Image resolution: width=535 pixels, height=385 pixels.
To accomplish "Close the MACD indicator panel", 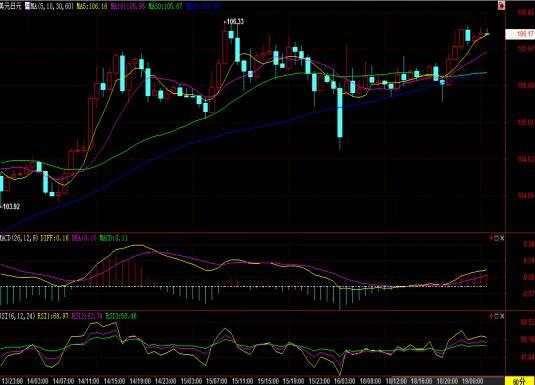I will 502,238.
